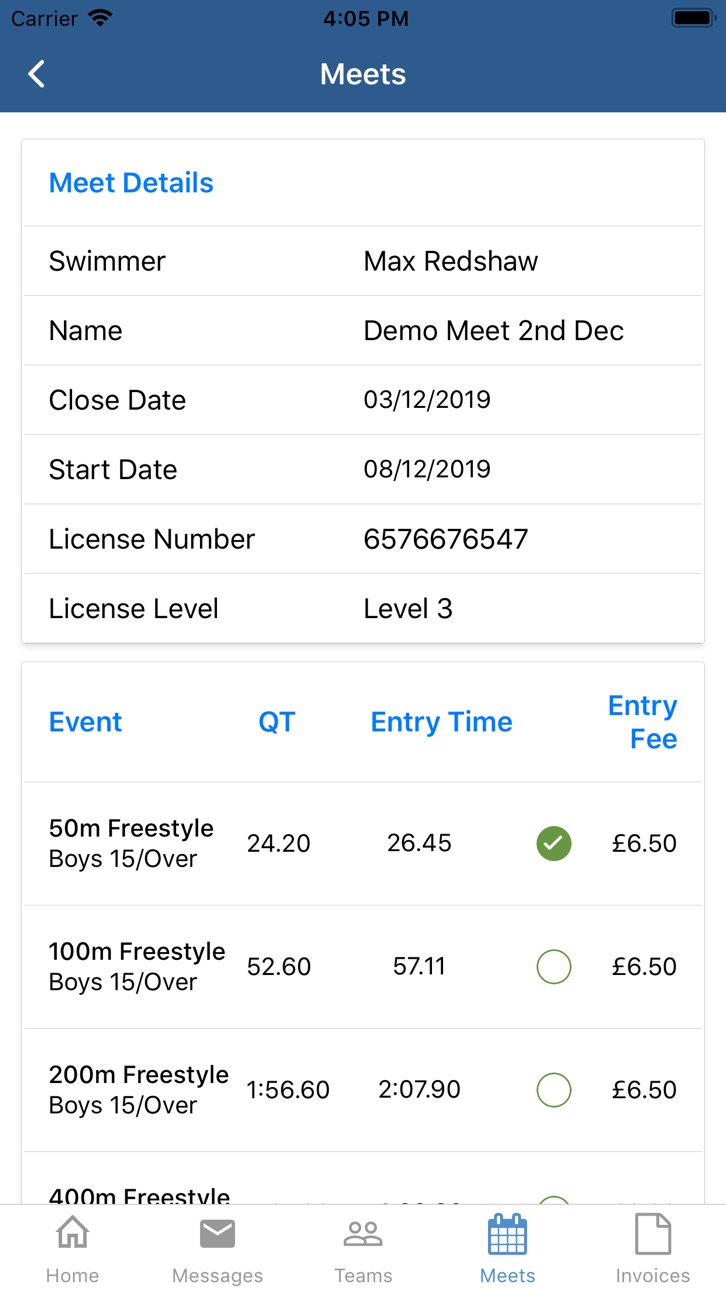The image size is (726, 1290).
Task: Go back using the header arrow
Action: coord(37,74)
